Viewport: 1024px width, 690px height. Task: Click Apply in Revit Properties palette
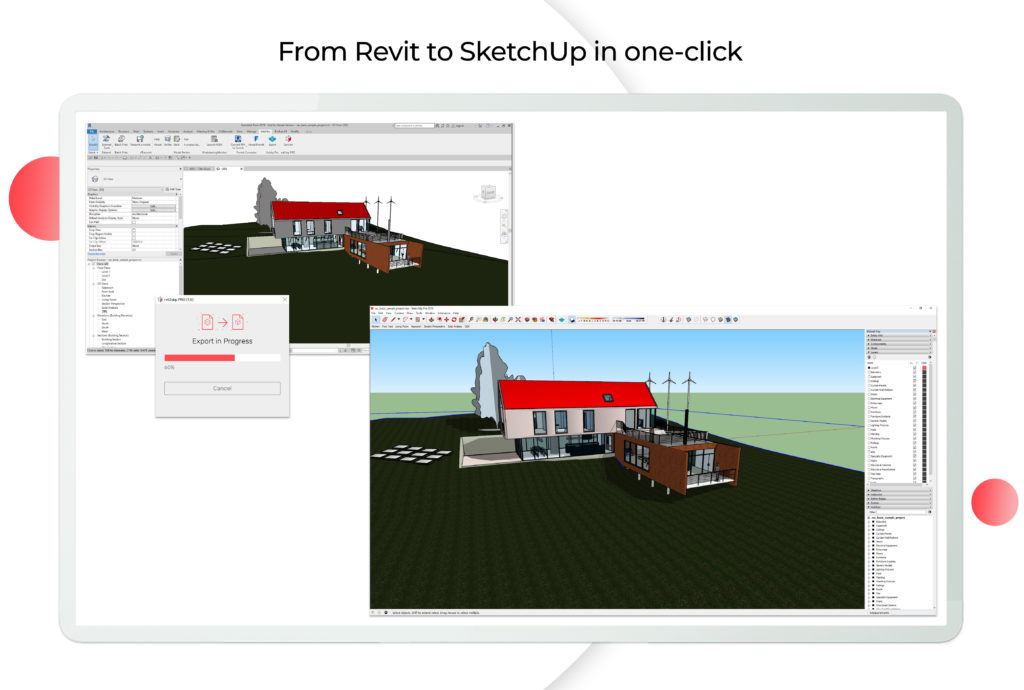click(173, 254)
